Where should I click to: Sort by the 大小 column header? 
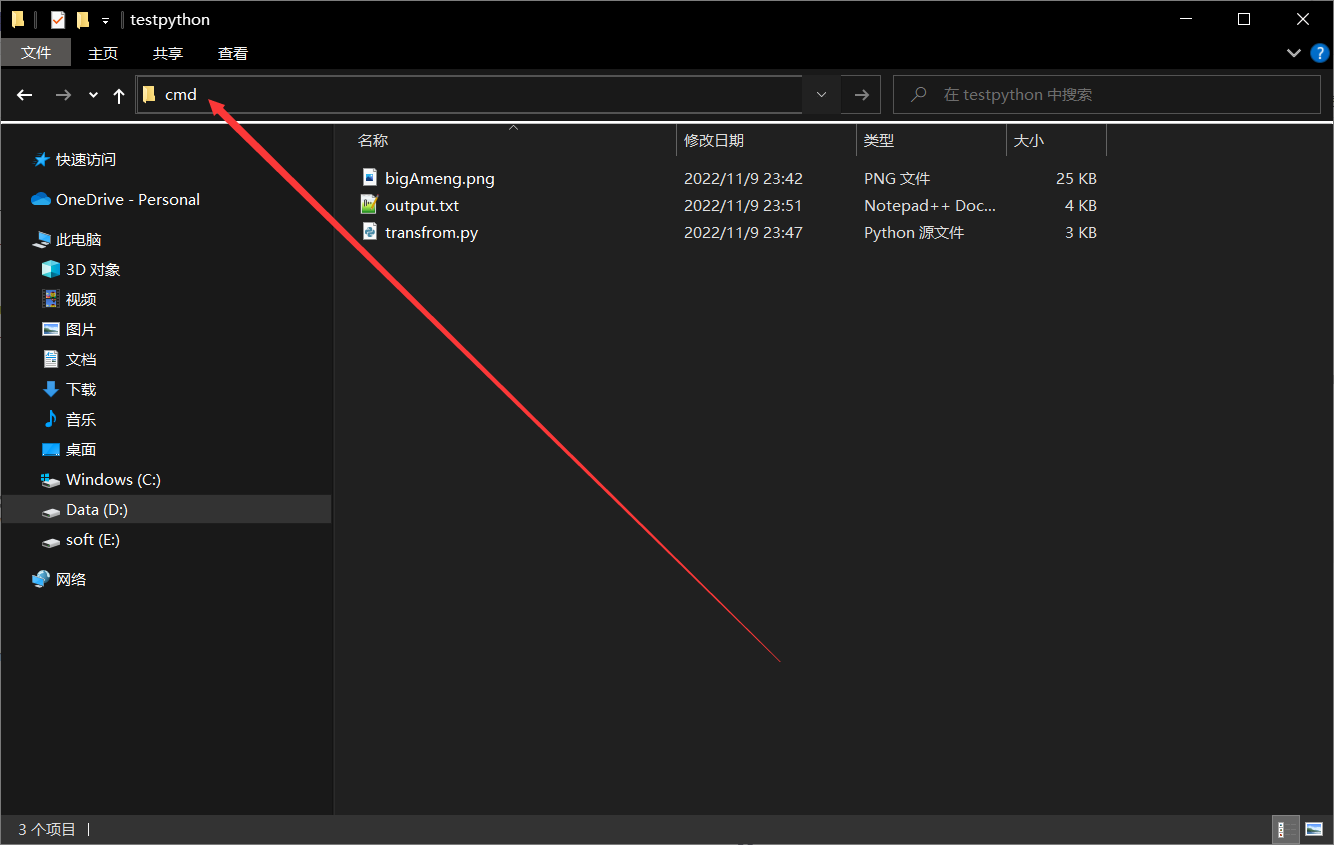tap(1056, 141)
